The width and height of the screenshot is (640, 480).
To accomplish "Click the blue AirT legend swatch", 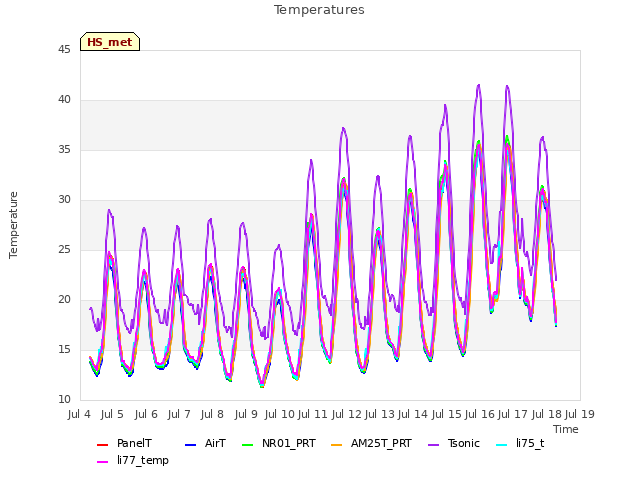I will point(191,444).
